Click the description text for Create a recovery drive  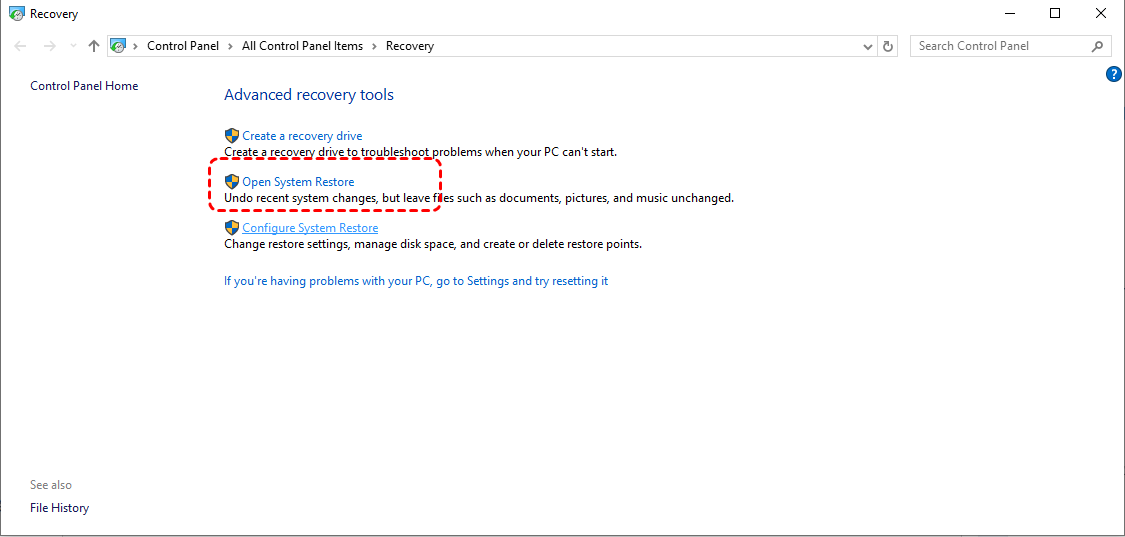[420, 152]
